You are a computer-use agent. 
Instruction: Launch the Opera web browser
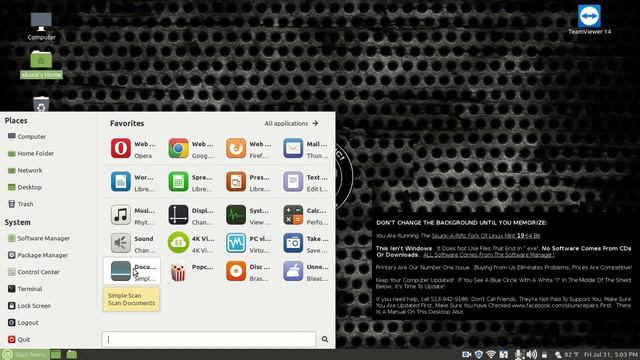tap(133, 149)
